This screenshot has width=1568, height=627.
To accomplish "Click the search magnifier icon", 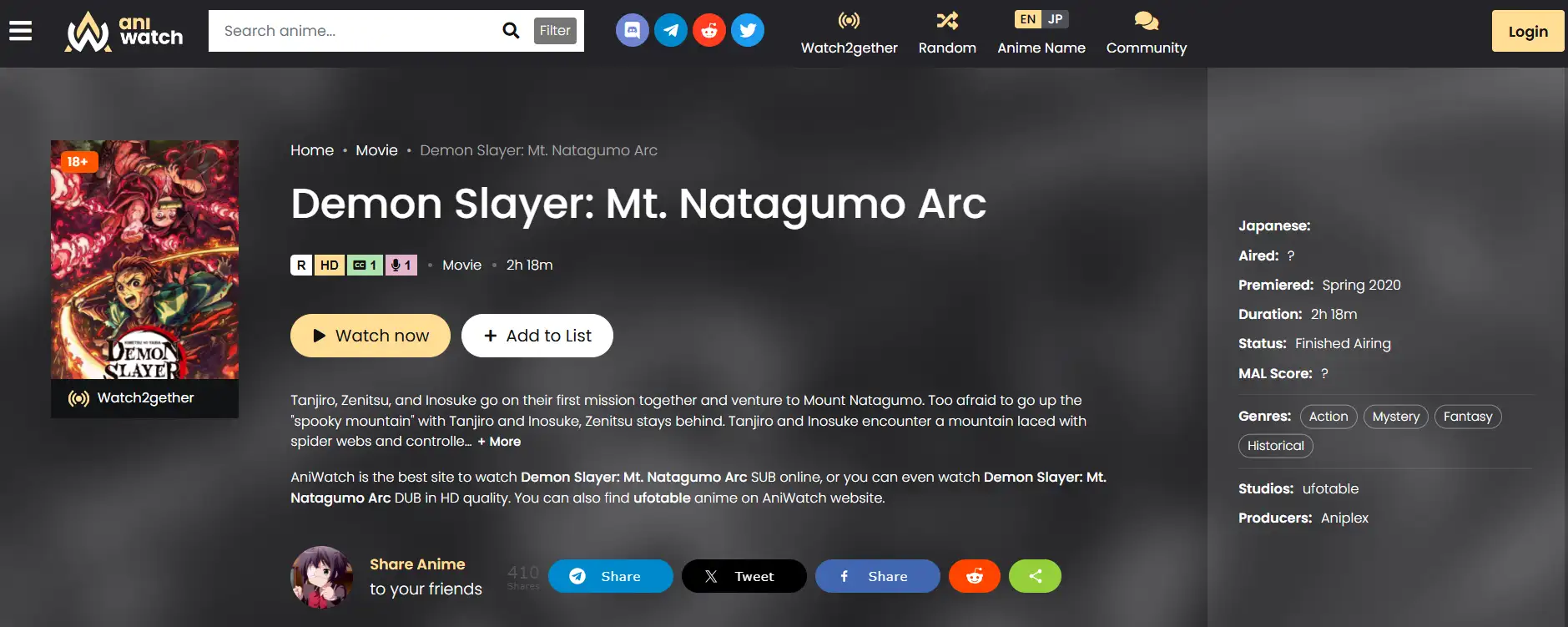I will tap(511, 31).
